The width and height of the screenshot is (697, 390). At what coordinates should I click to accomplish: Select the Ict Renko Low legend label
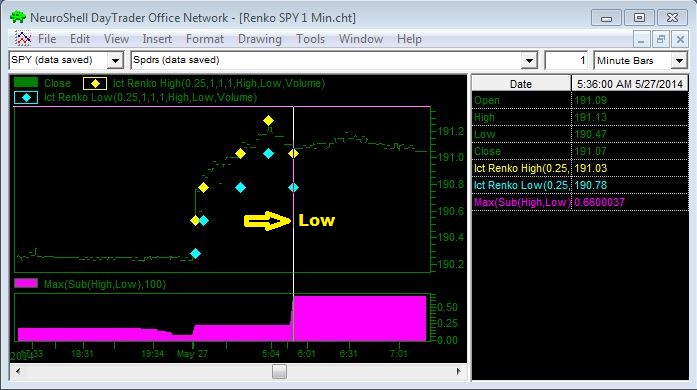pyautogui.click(x=150, y=97)
